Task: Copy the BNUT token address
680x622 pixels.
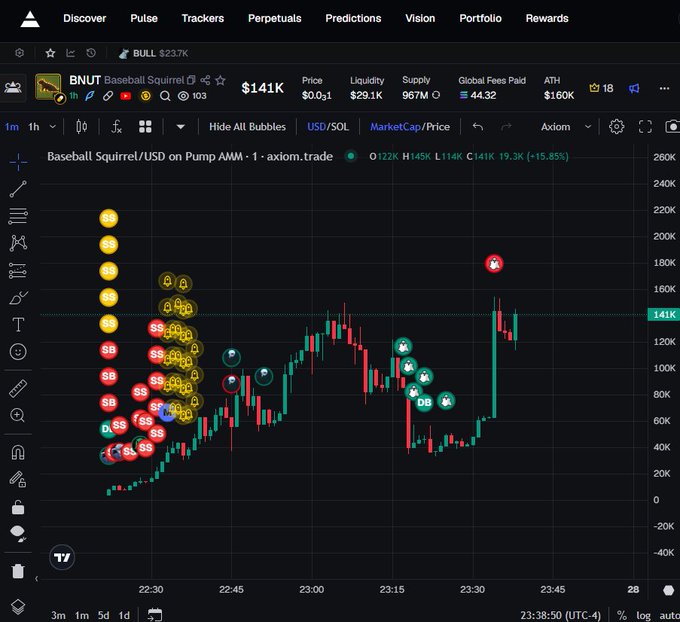Action: [191, 80]
